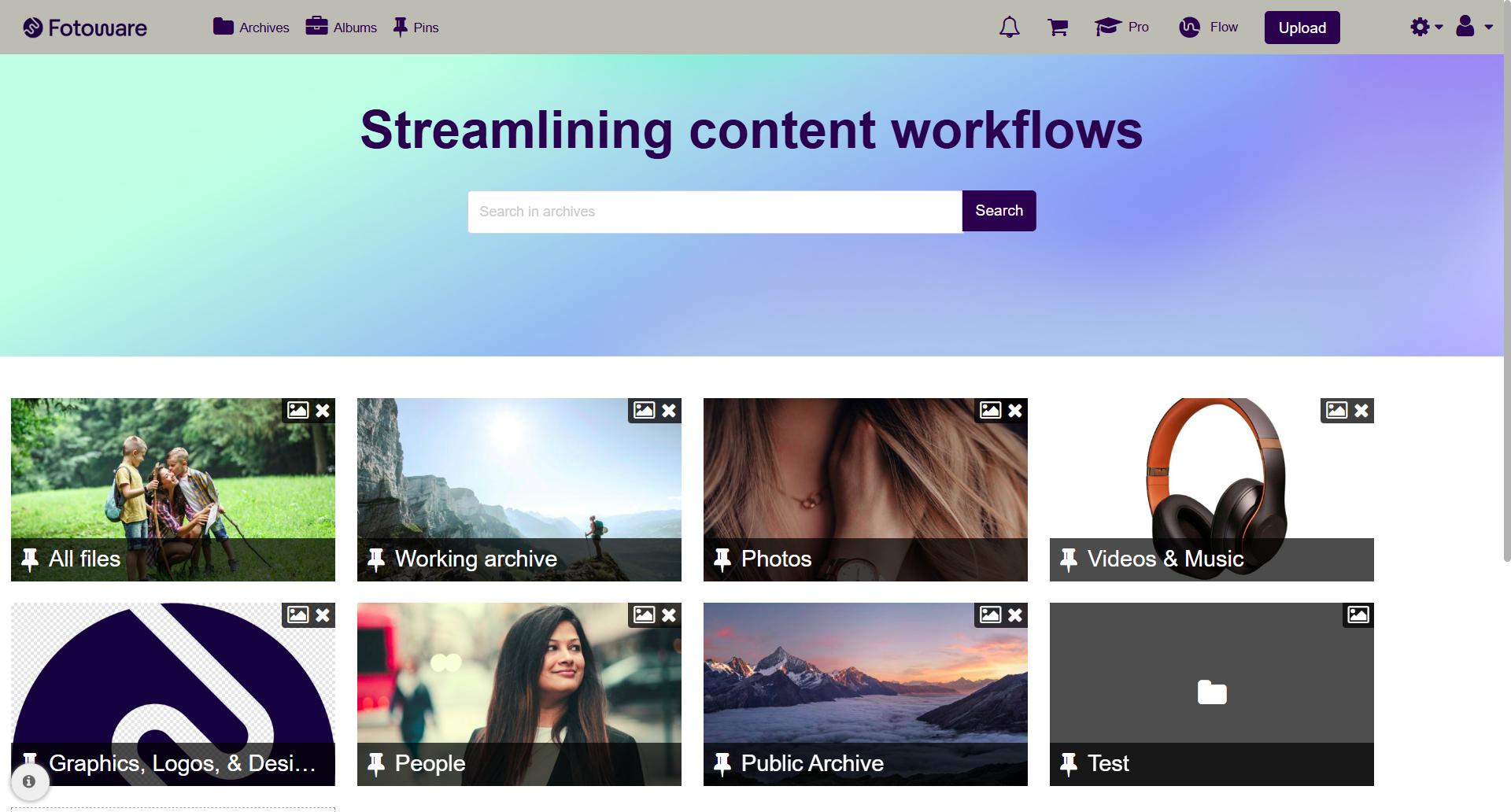Remove Graphics, Logos & Design tile
Image resolution: width=1511 pixels, height=812 pixels.
coord(323,615)
